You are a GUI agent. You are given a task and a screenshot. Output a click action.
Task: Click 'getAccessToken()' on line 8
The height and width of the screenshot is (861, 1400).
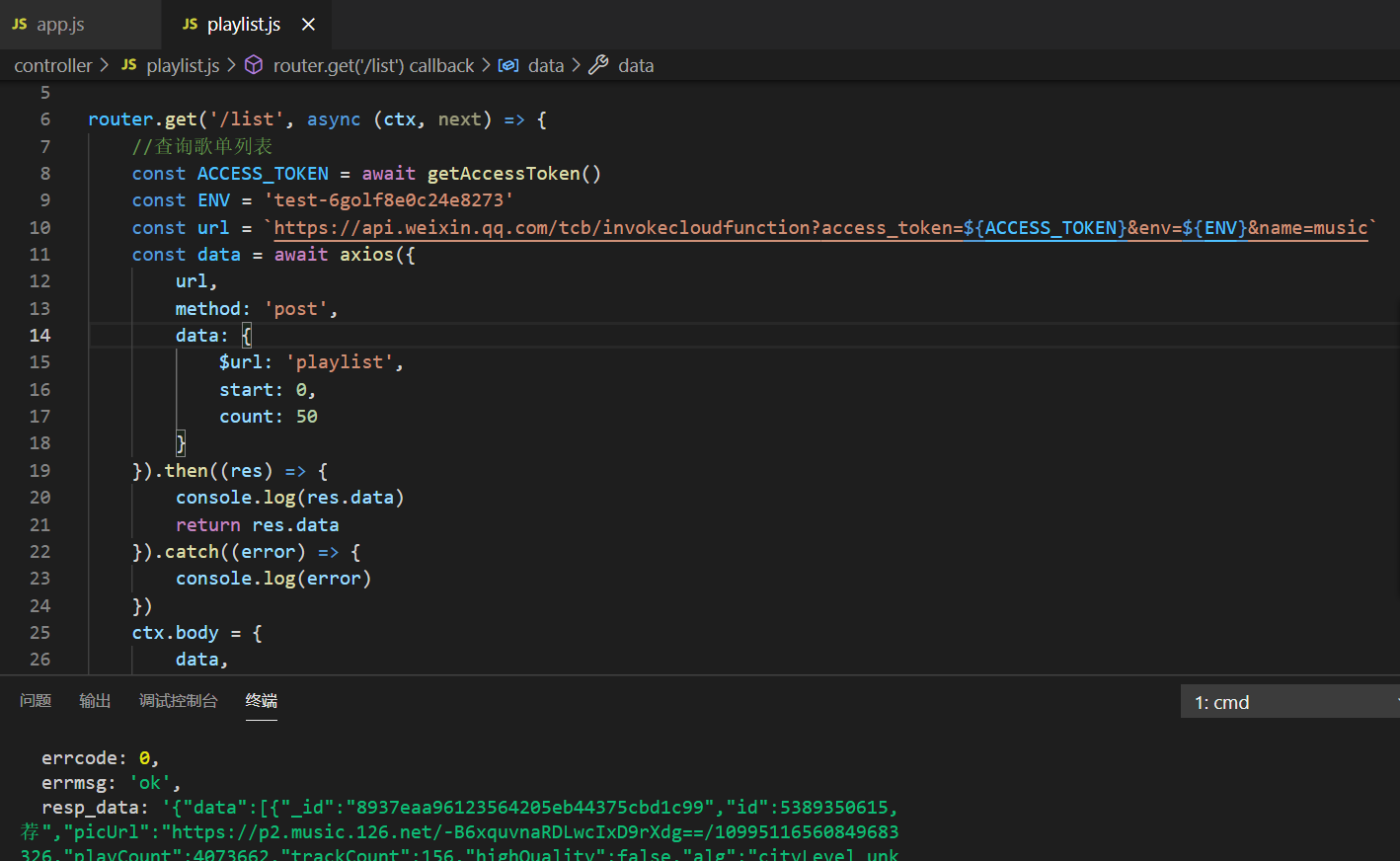[x=513, y=174]
